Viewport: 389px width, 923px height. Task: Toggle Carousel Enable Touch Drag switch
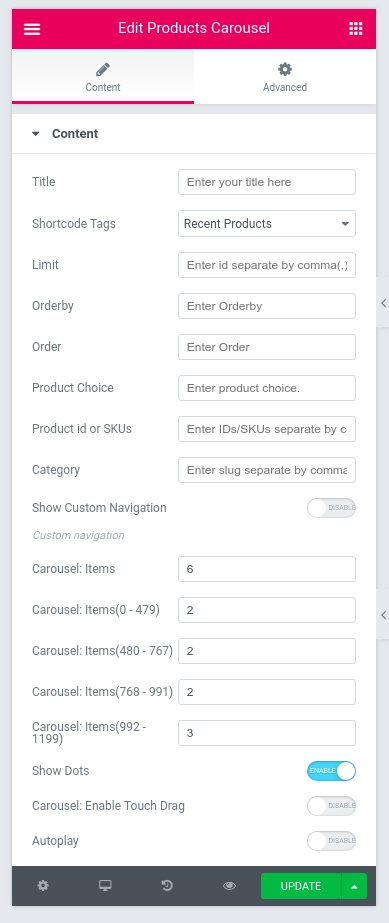click(331, 805)
